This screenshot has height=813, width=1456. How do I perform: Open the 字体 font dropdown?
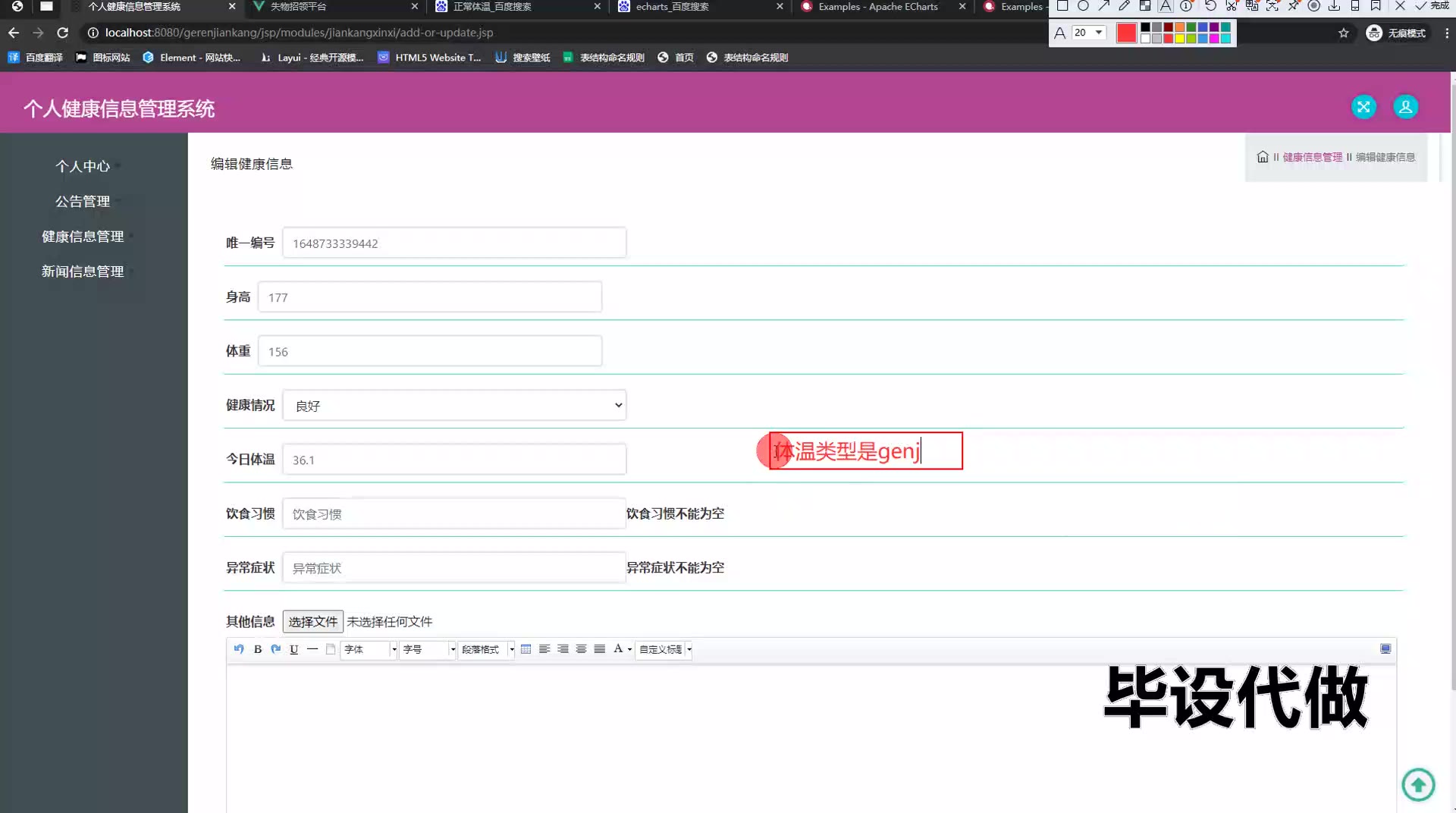tap(369, 649)
